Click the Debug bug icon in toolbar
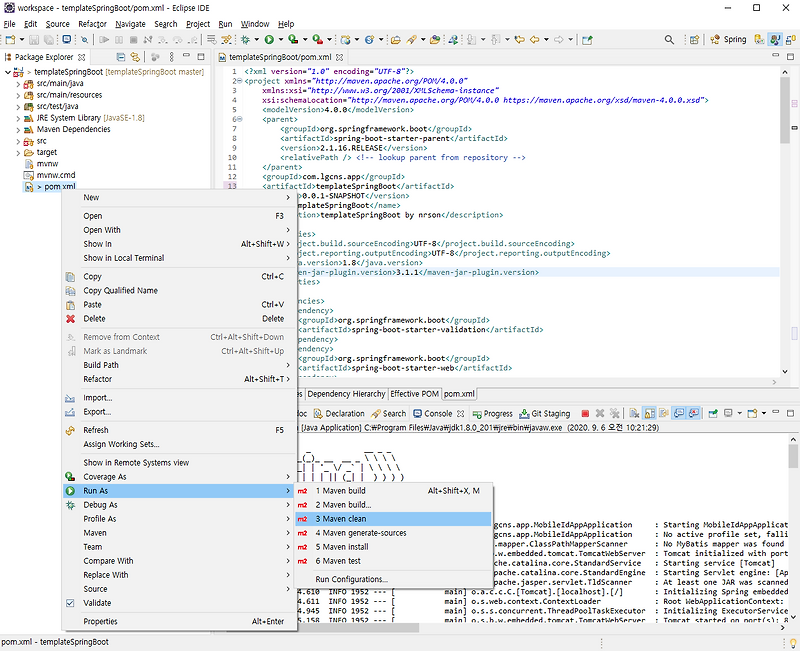 click(x=245, y=39)
